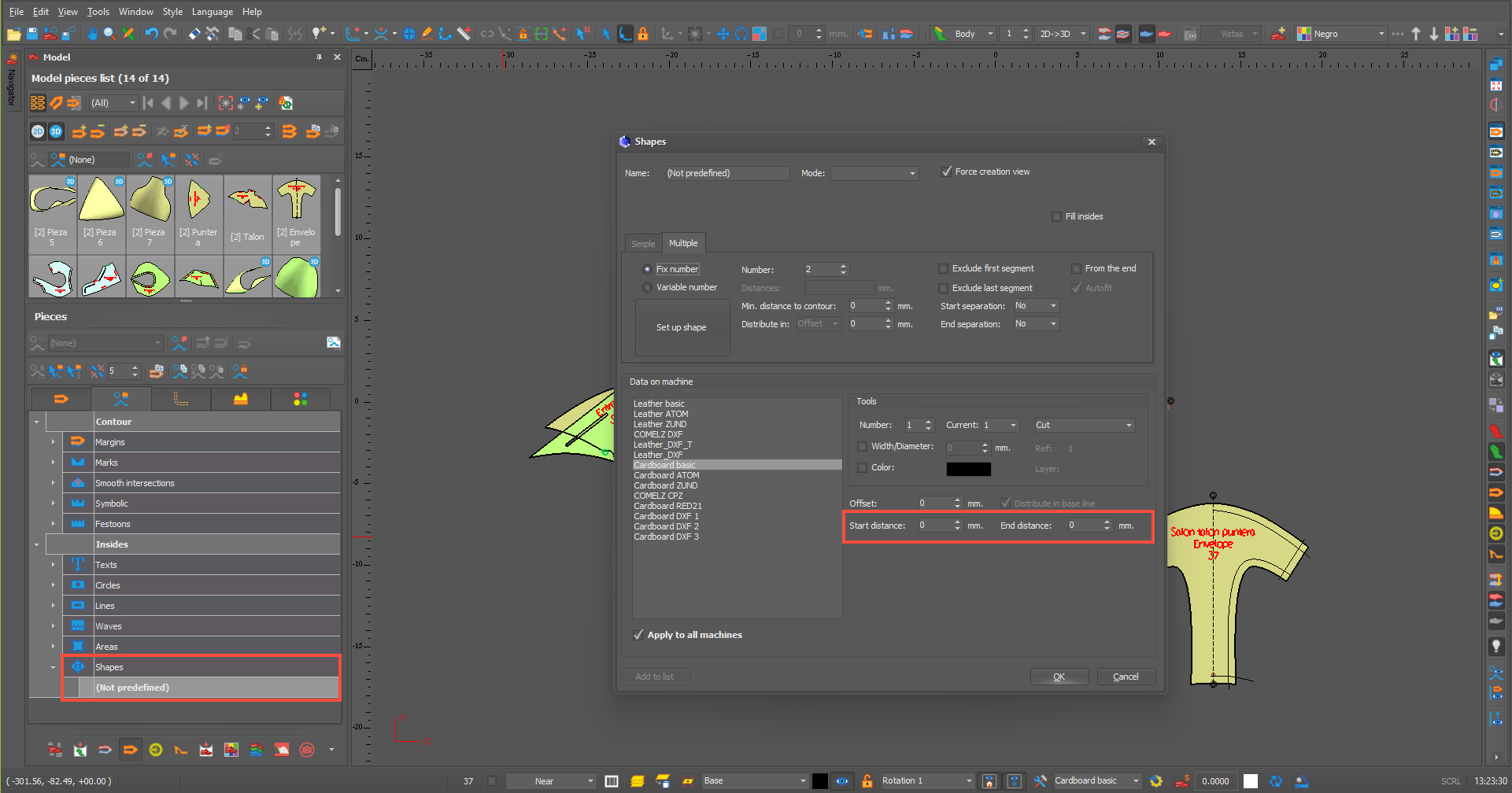This screenshot has width=1512, height=793.
Task: Click the Set up shape button
Action: coord(682,327)
